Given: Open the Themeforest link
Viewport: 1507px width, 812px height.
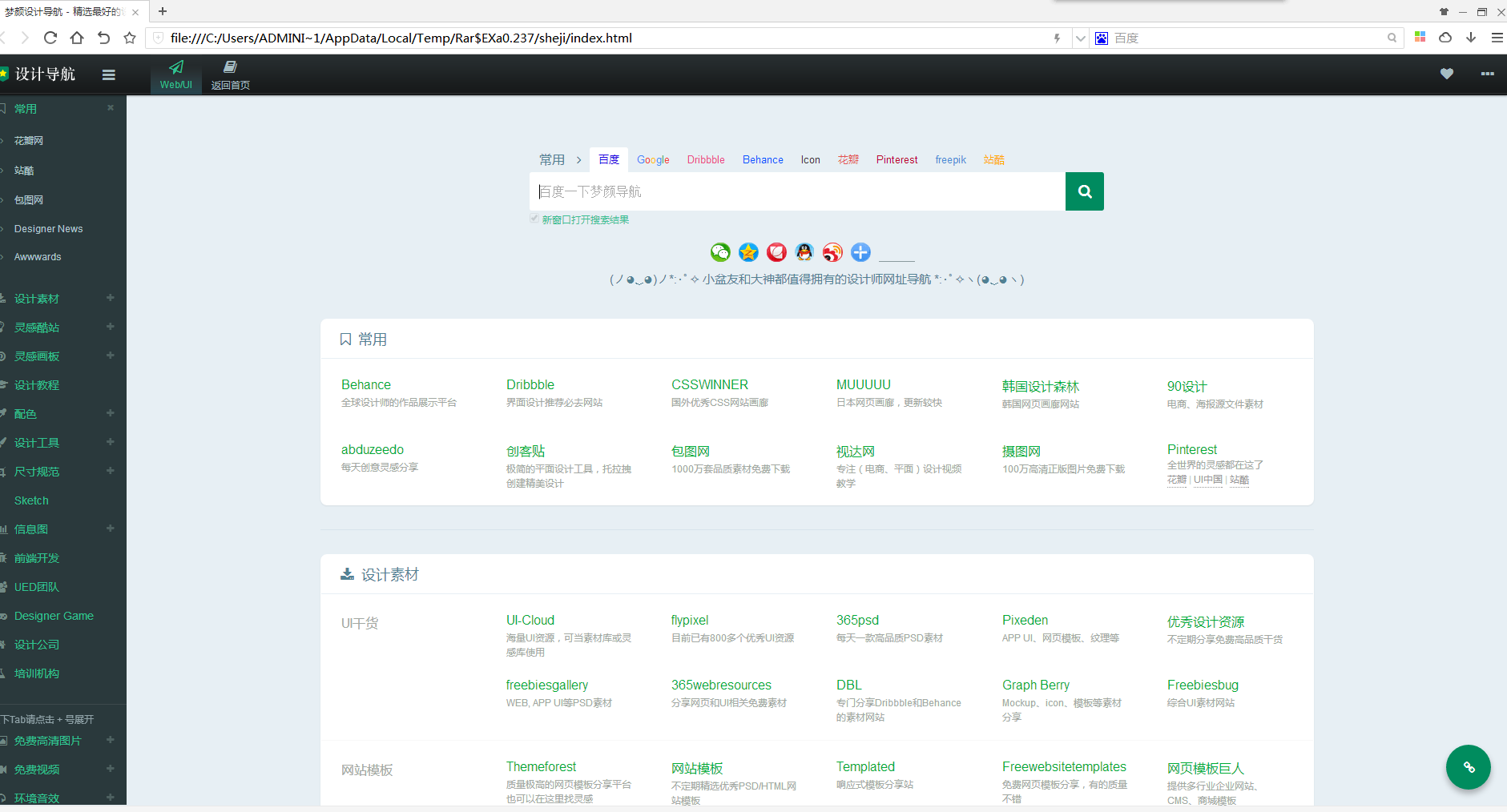Looking at the screenshot, I should [x=542, y=767].
